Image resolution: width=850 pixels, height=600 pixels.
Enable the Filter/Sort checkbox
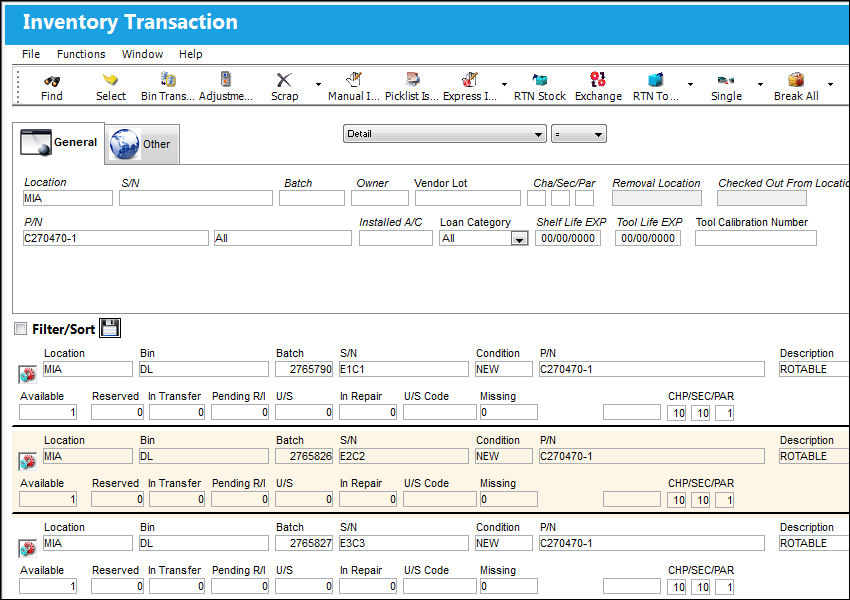21,328
